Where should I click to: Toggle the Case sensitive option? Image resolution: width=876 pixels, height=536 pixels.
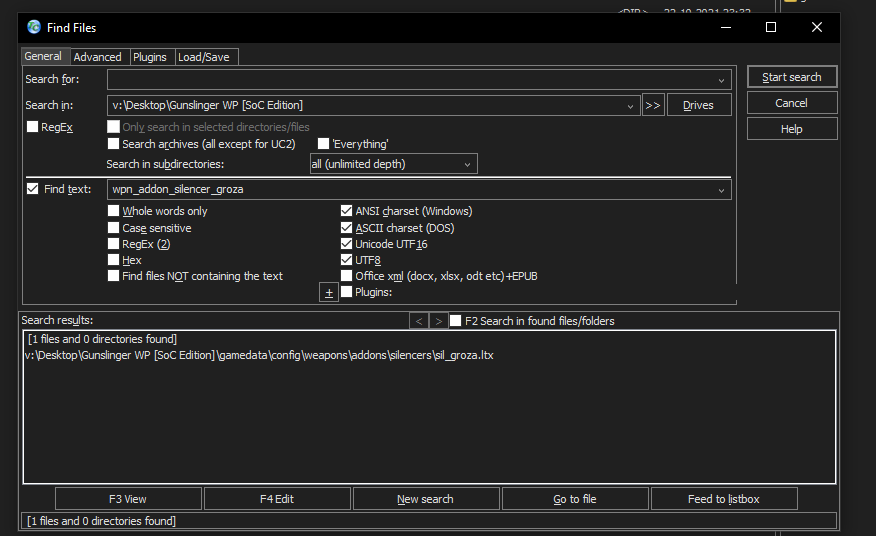(113, 228)
